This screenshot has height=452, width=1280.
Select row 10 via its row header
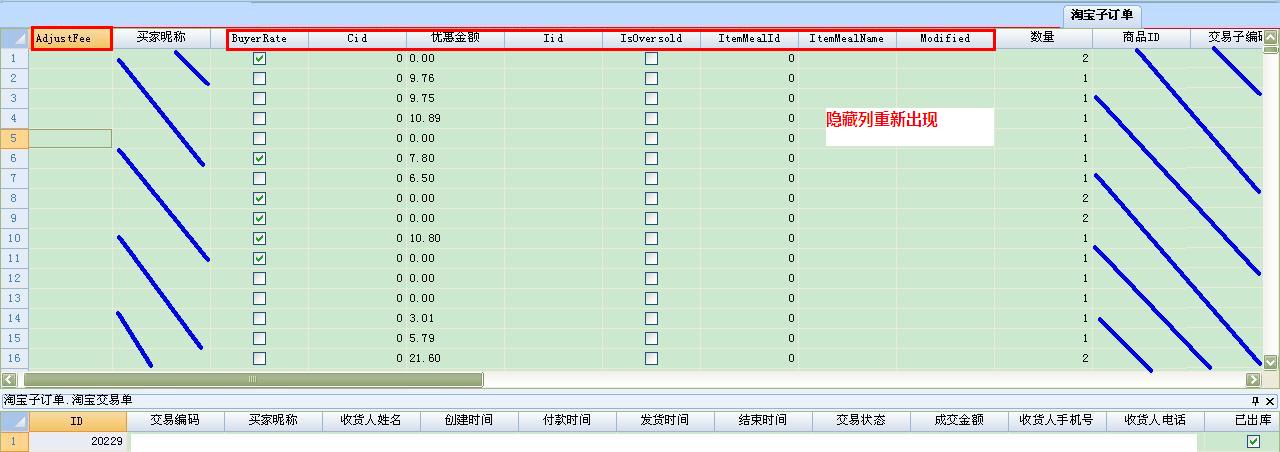15,239
